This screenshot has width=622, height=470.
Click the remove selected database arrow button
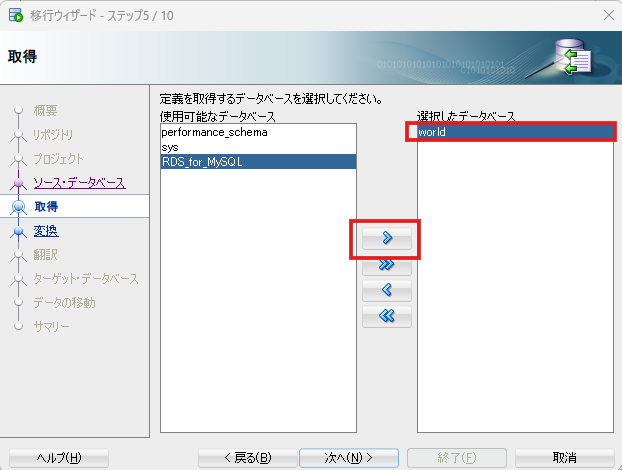click(x=387, y=290)
